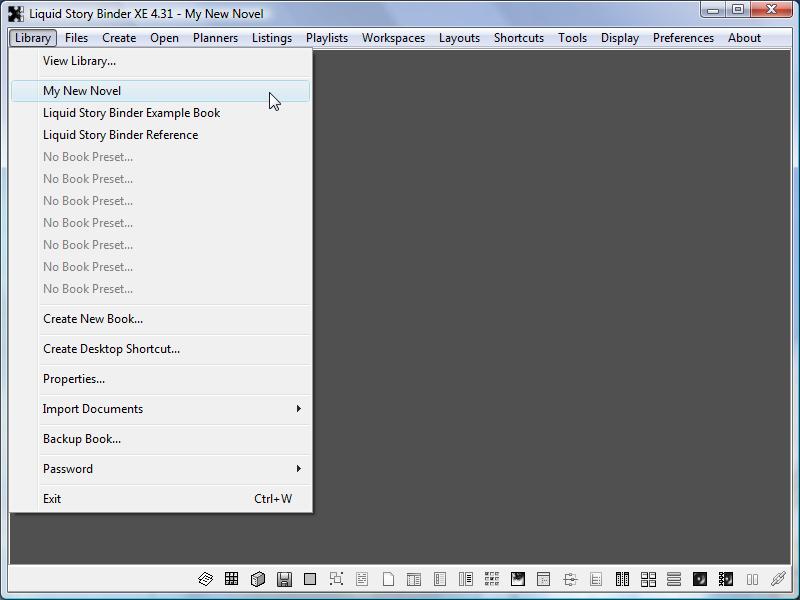The width and height of the screenshot is (800, 600).
Task: Click the four-squares tile icon in toolbar
Action: 648,579
